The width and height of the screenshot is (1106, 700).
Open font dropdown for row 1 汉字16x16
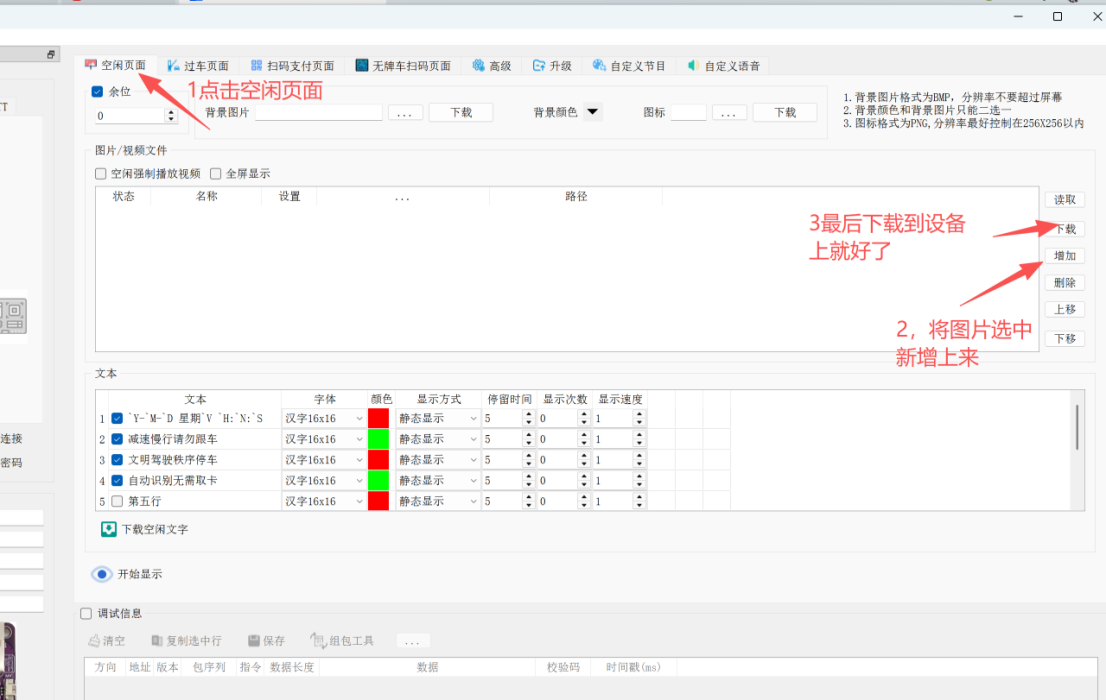[x=359, y=418]
